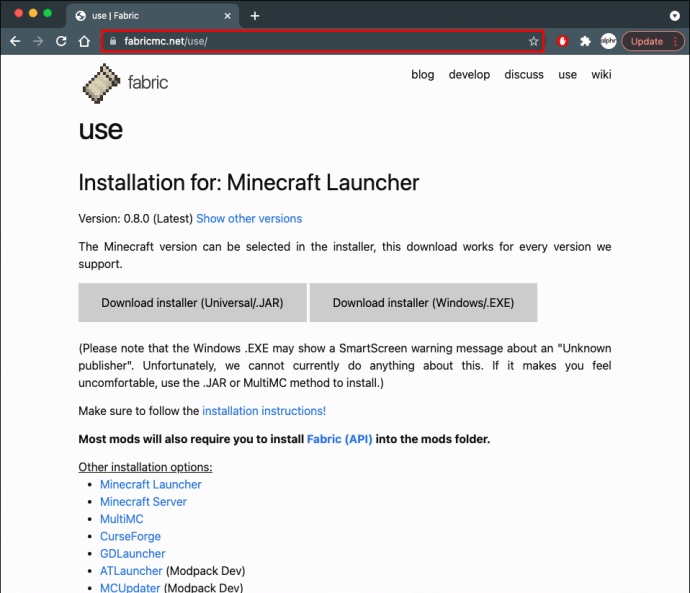
Task: Click the lock icon in address bar
Action: pyautogui.click(x=113, y=41)
